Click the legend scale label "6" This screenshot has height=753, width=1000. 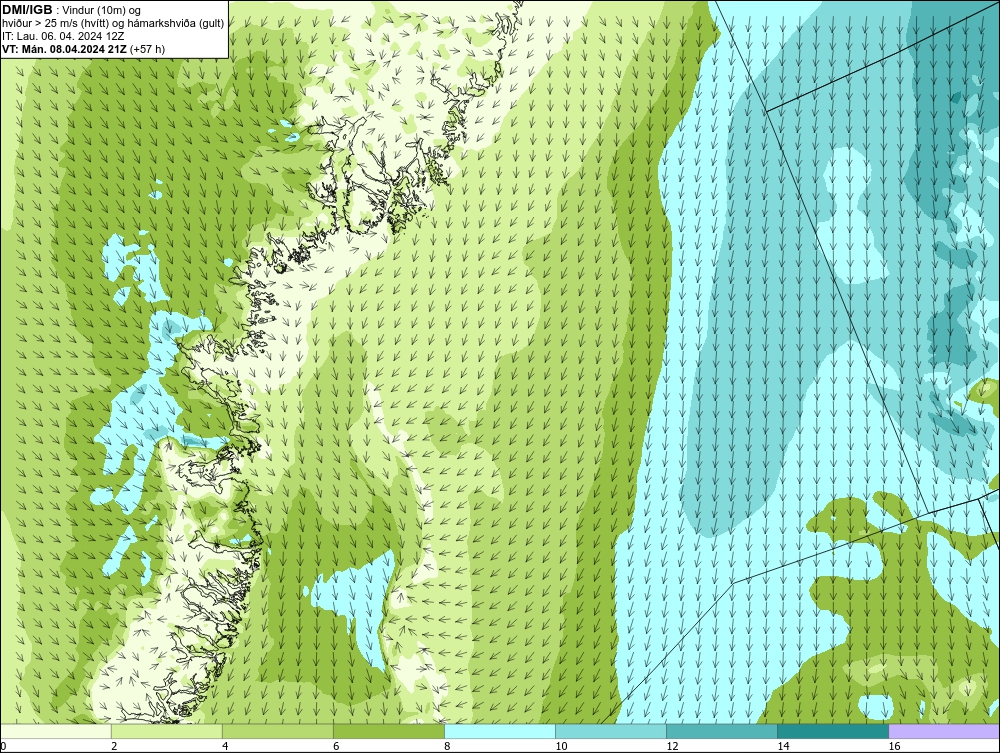coord(336,746)
